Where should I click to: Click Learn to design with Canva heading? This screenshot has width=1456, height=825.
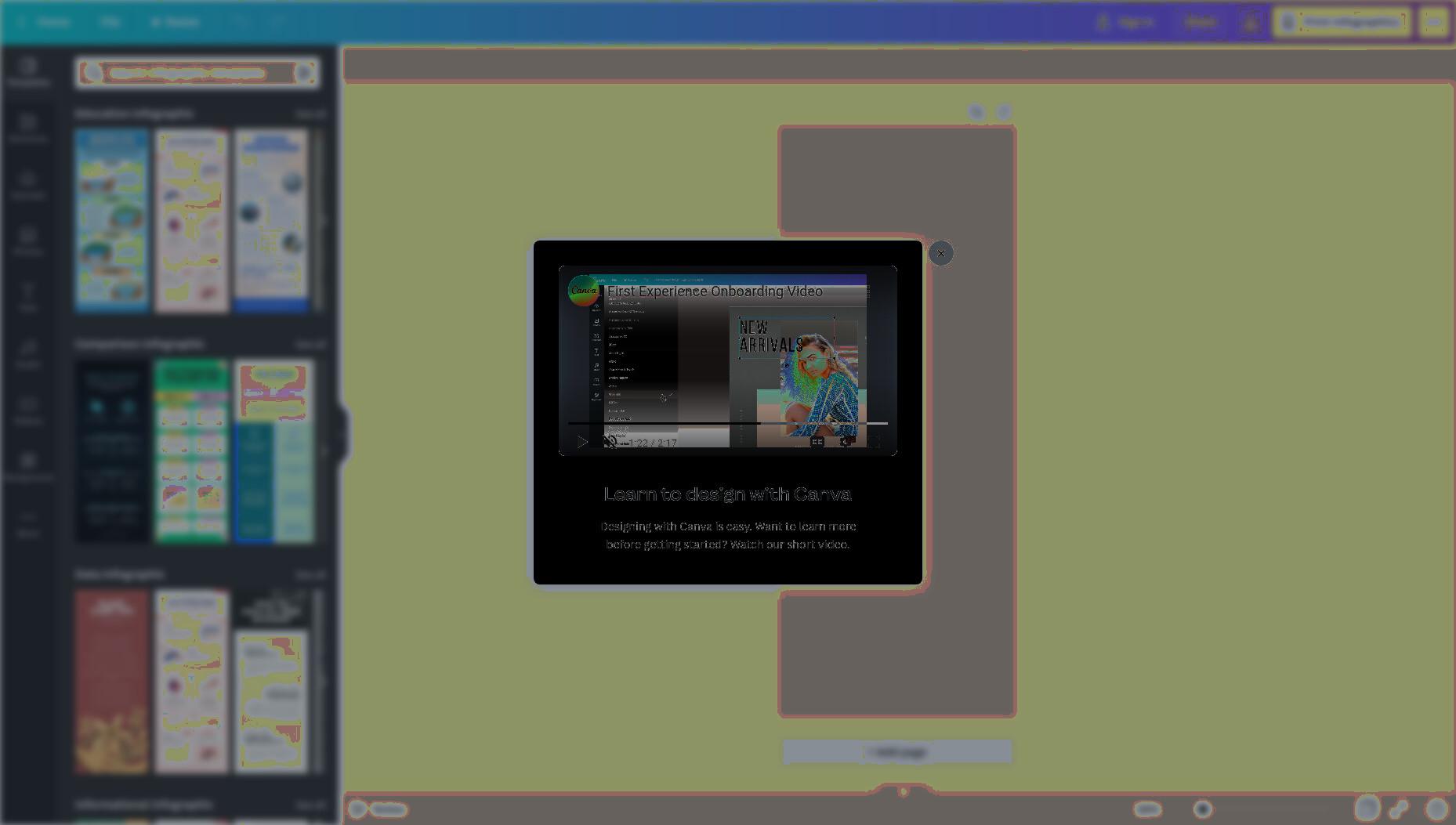pyautogui.click(x=727, y=494)
